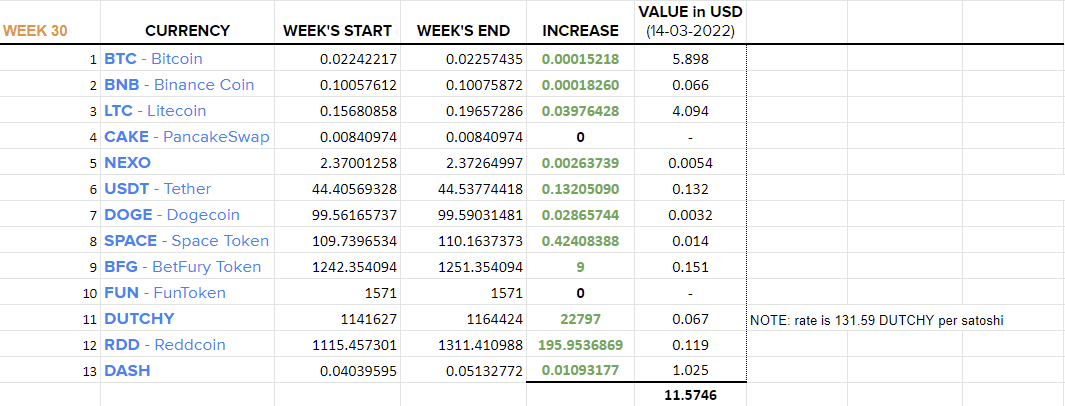Select the BTC - Bitcoin currency cell

(x=187, y=59)
